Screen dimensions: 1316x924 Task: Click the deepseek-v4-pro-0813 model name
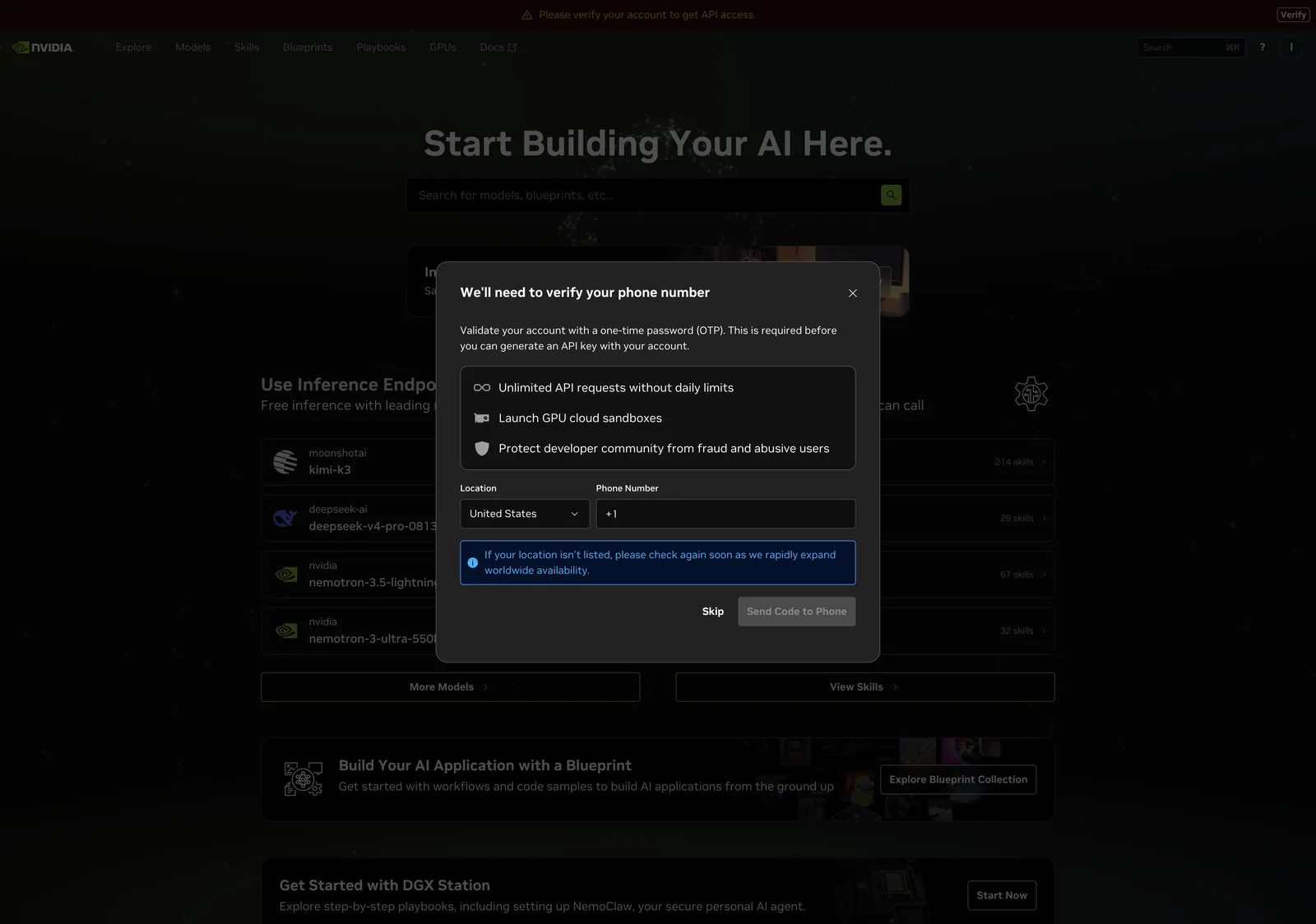click(373, 526)
